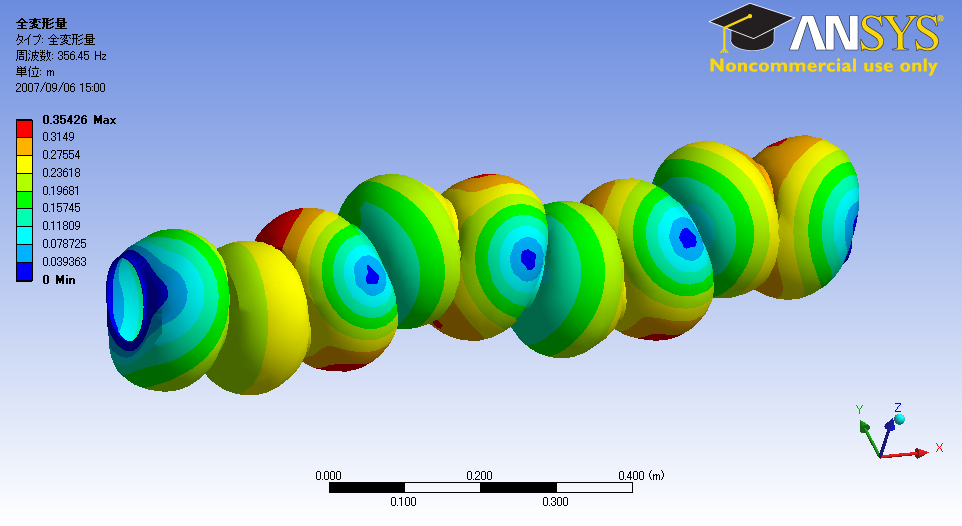Click the green Y axis arrow of the triad
Viewport: 962px width, 526px height.
[870, 438]
